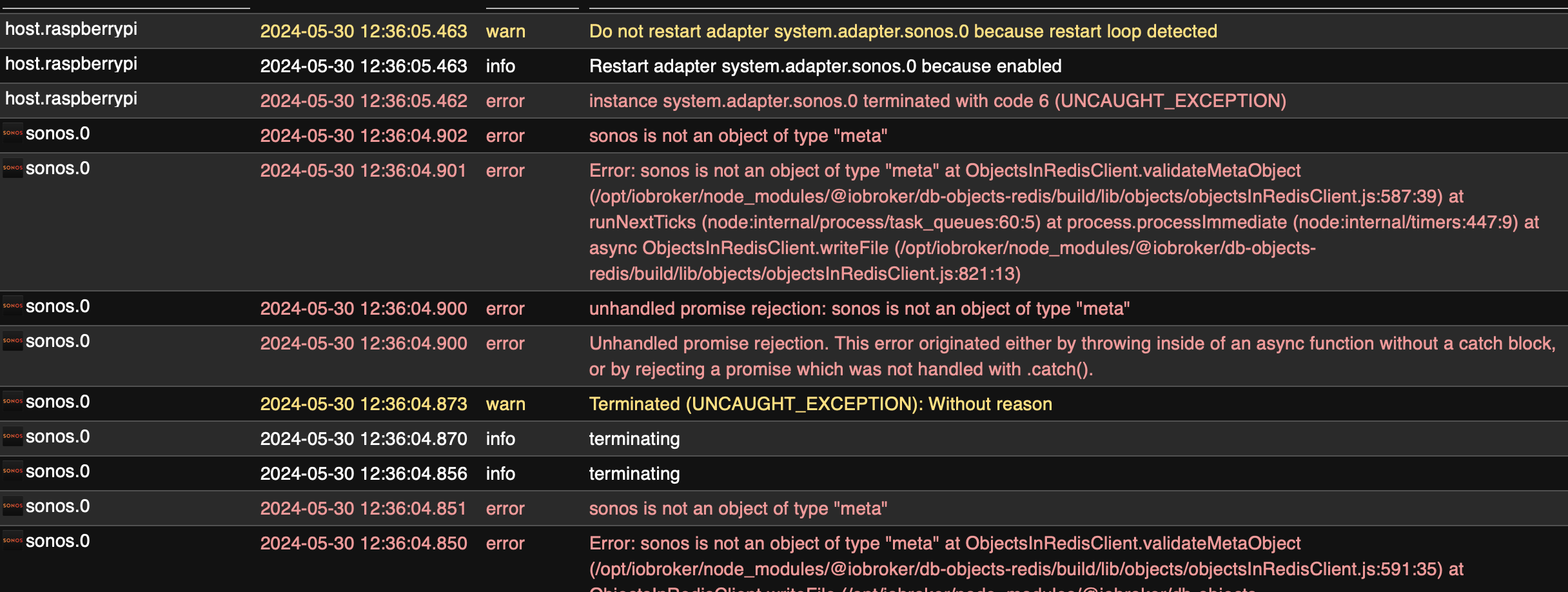
Task: Click the 'terminating' message at 12:36:04.870
Action: point(634,439)
